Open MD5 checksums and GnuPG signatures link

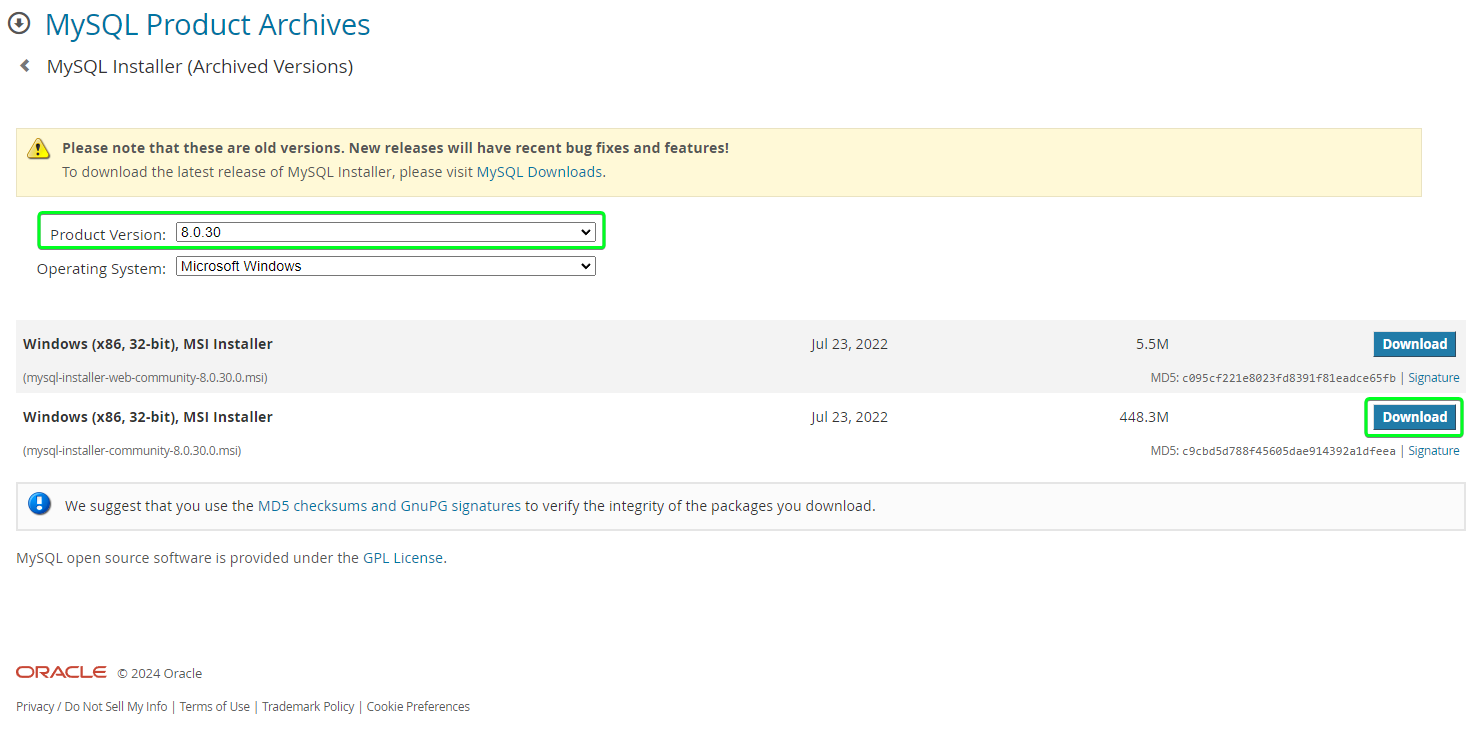[389, 506]
